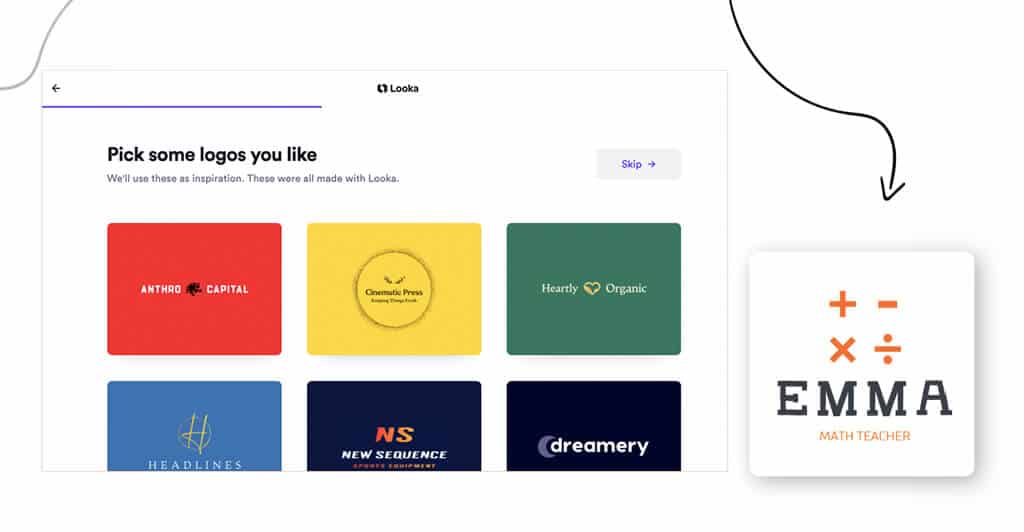Click the division symbol in Emma logo

pyautogui.click(x=887, y=349)
